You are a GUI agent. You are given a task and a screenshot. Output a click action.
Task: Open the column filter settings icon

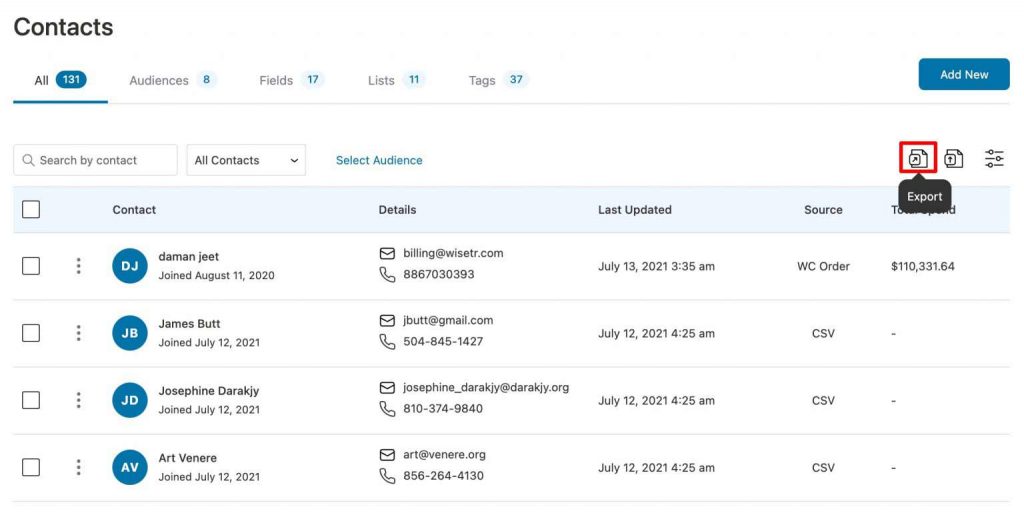tap(994, 158)
